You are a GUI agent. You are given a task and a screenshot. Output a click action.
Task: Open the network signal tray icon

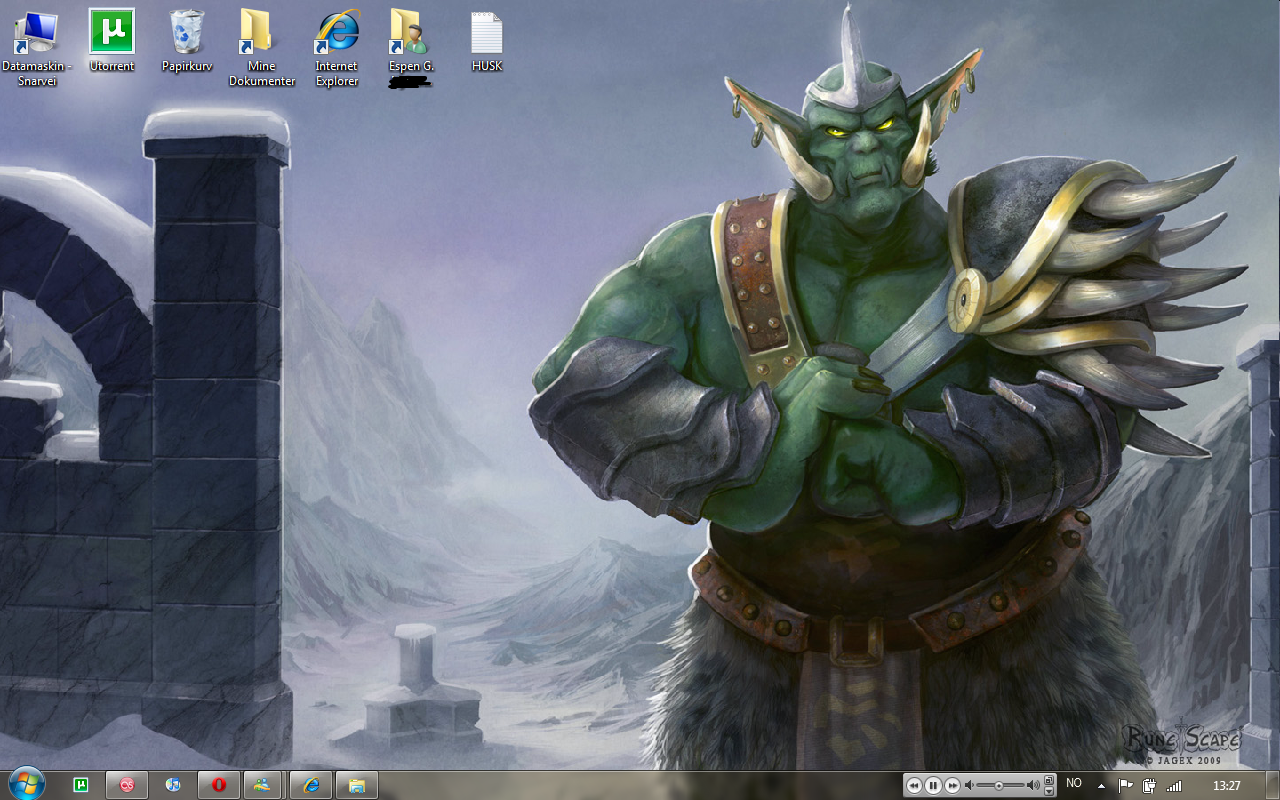(1174, 785)
